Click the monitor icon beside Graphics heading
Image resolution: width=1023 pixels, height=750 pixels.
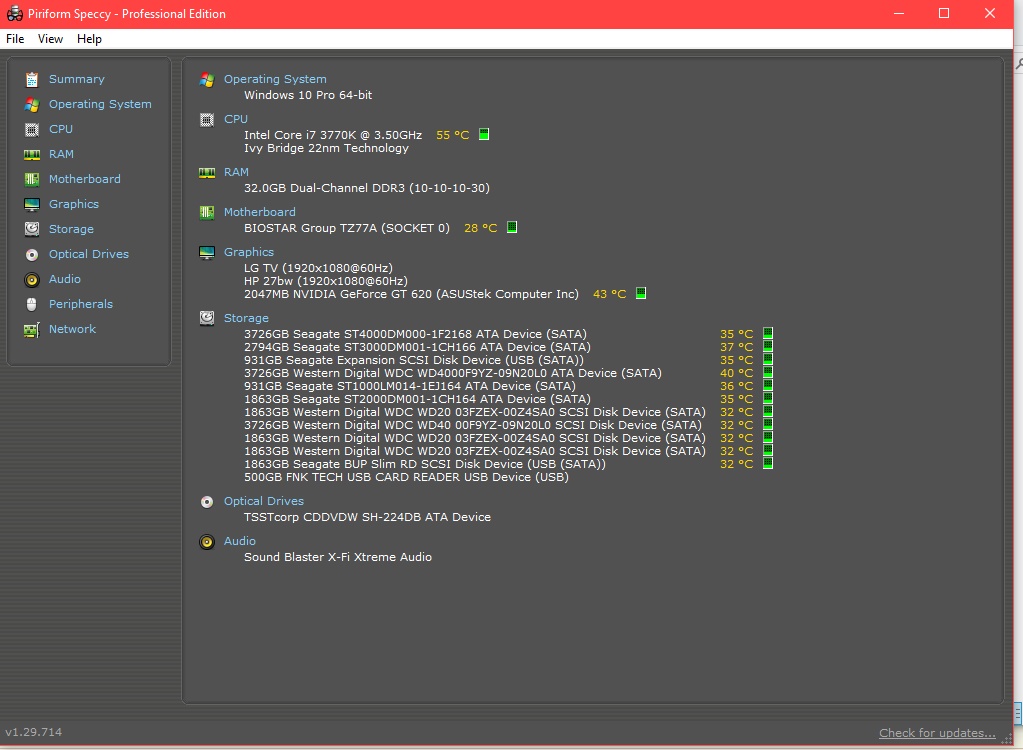pos(207,252)
